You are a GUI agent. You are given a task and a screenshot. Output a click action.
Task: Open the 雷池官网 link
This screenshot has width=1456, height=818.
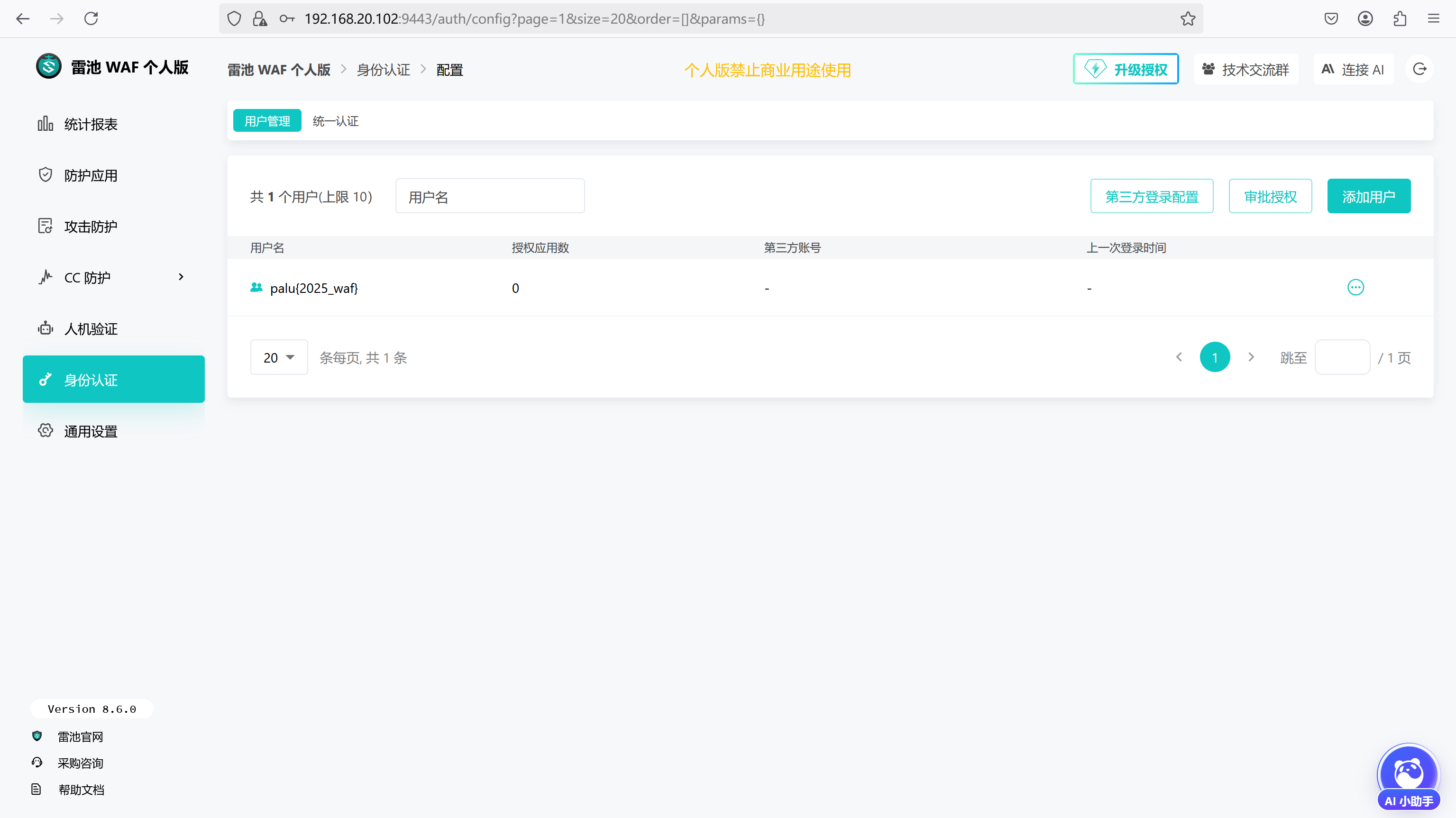80,736
